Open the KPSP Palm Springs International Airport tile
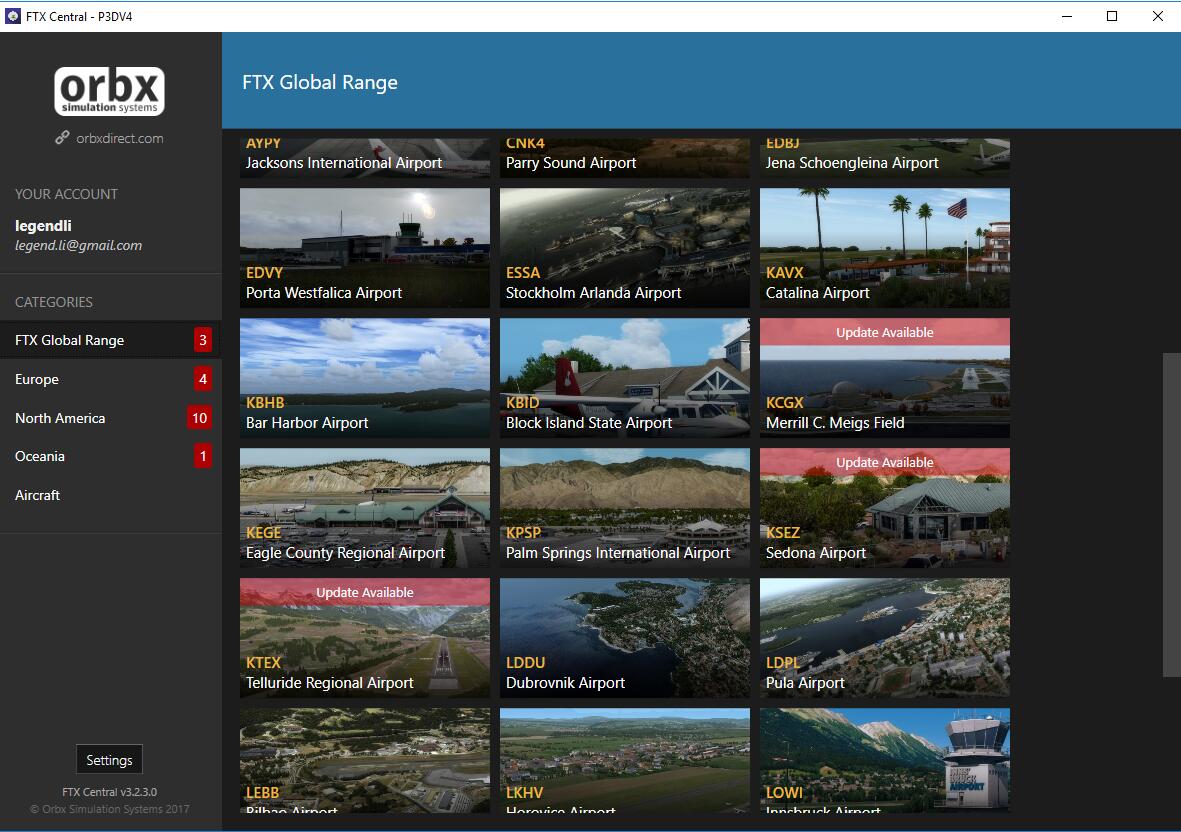Screen dimensions: 1181x832 coord(624,508)
